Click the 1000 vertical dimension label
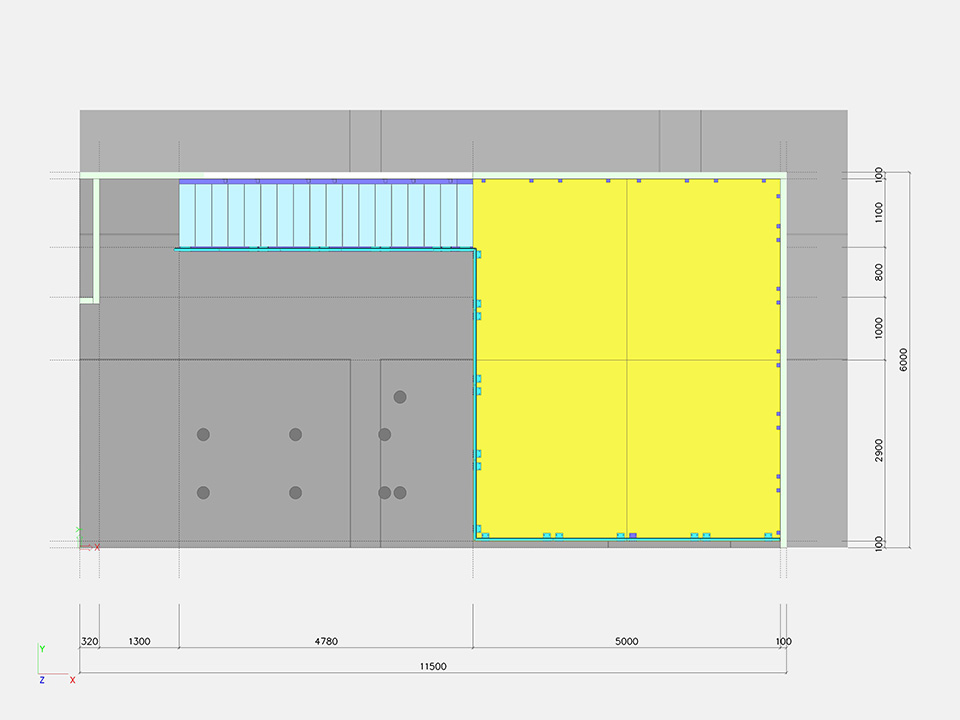The width and height of the screenshot is (960, 720). click(879, 328)
